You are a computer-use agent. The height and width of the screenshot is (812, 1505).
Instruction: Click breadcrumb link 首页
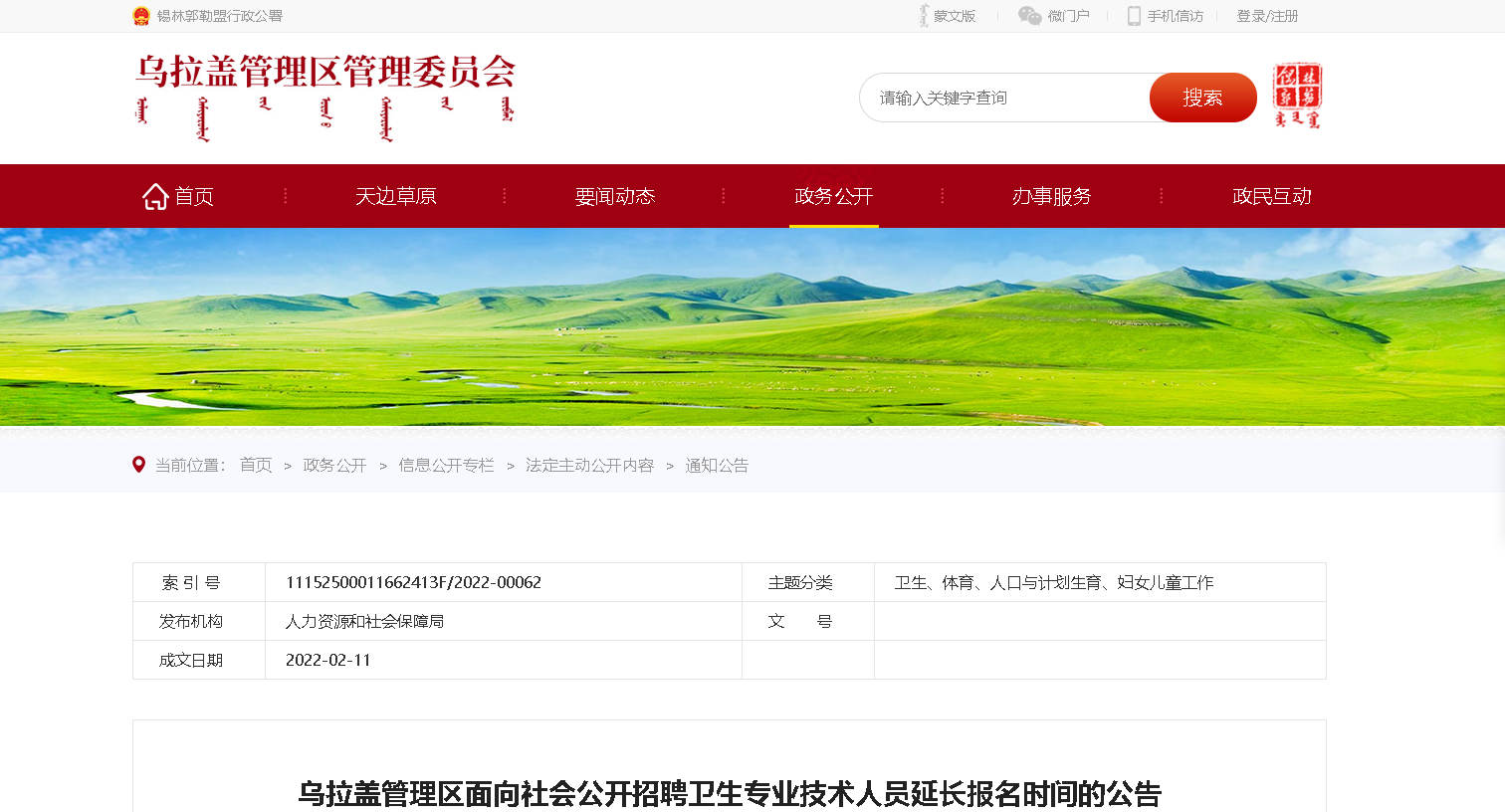coord(256,465)
